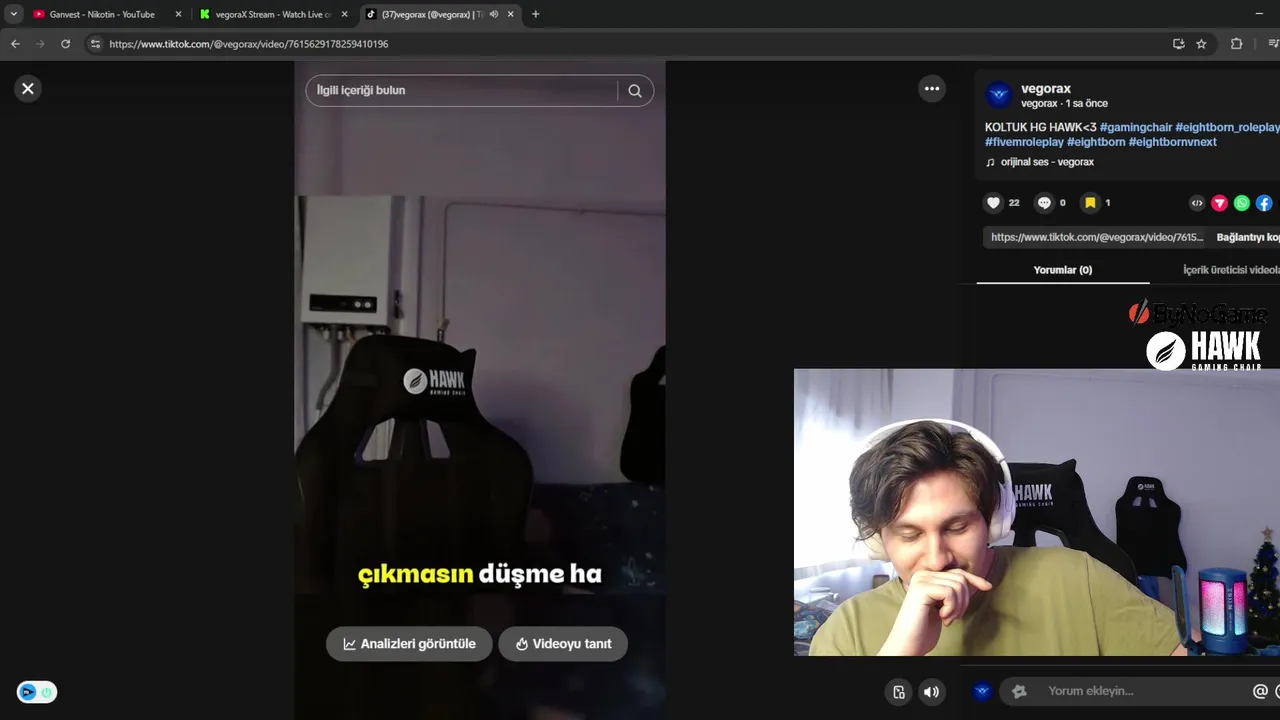Bookmark the video with the yellow save icon
This screenshot has width=1280, height=720.
coord(1090,203)
